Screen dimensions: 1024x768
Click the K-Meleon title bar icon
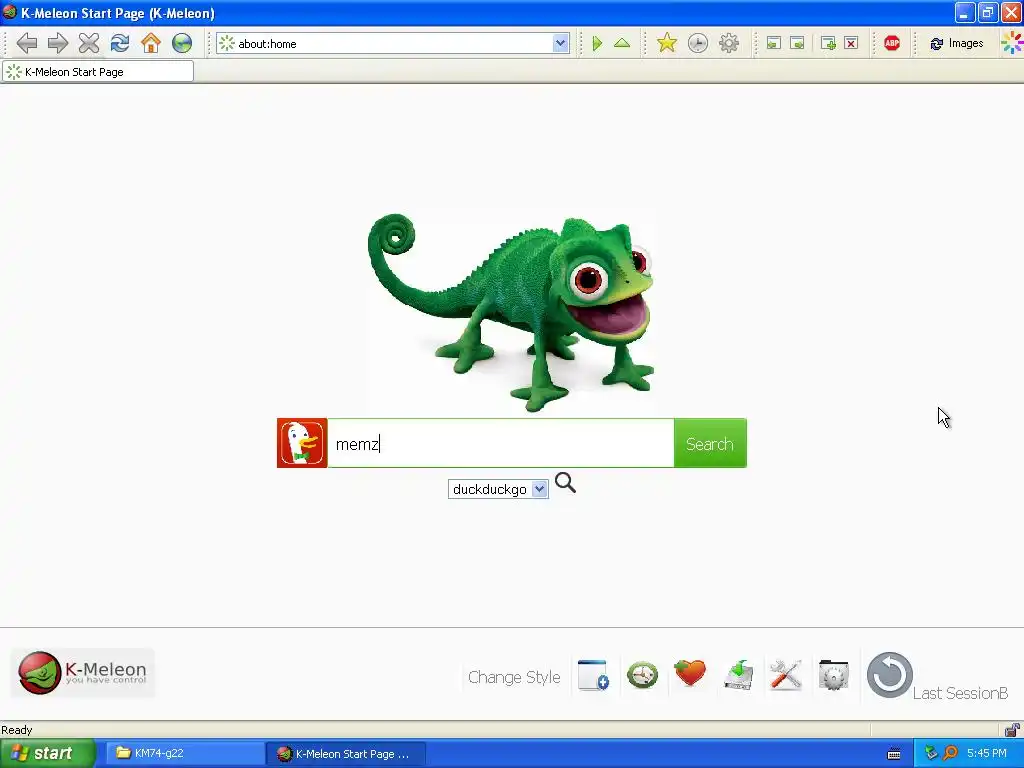click(10, 12)
